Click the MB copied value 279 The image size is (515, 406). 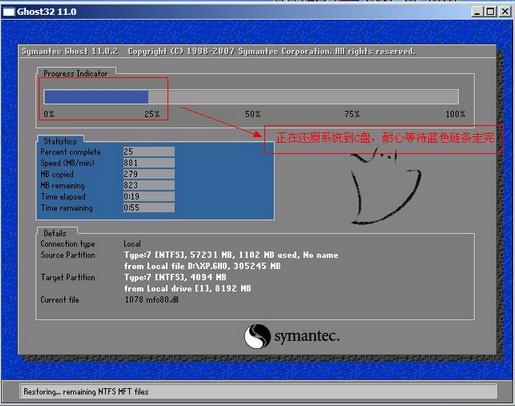pyautogui.click(x=149, y=174)
